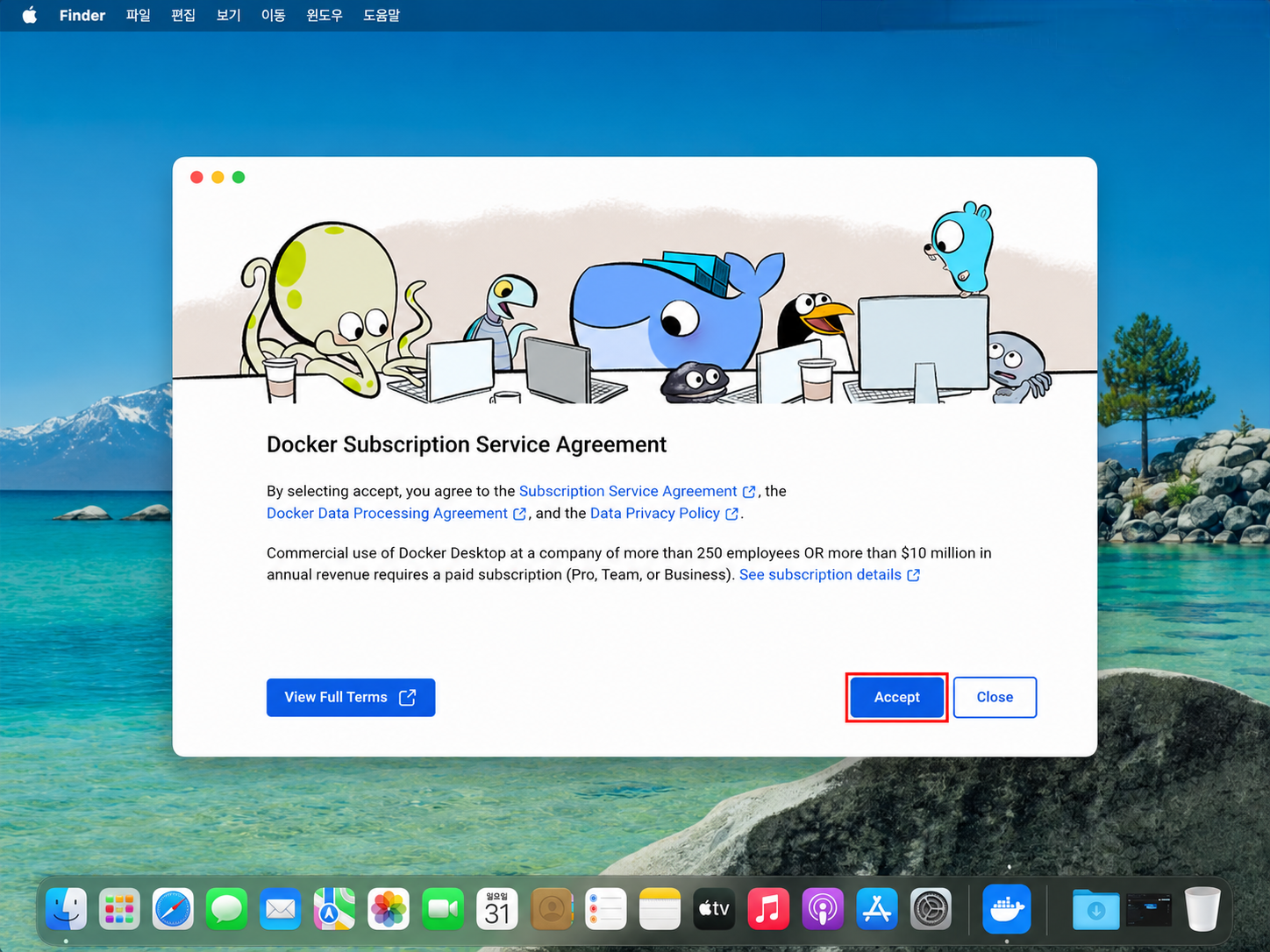
Task: Minimize the Docker window with the yellow button
Action: (218, 177)
